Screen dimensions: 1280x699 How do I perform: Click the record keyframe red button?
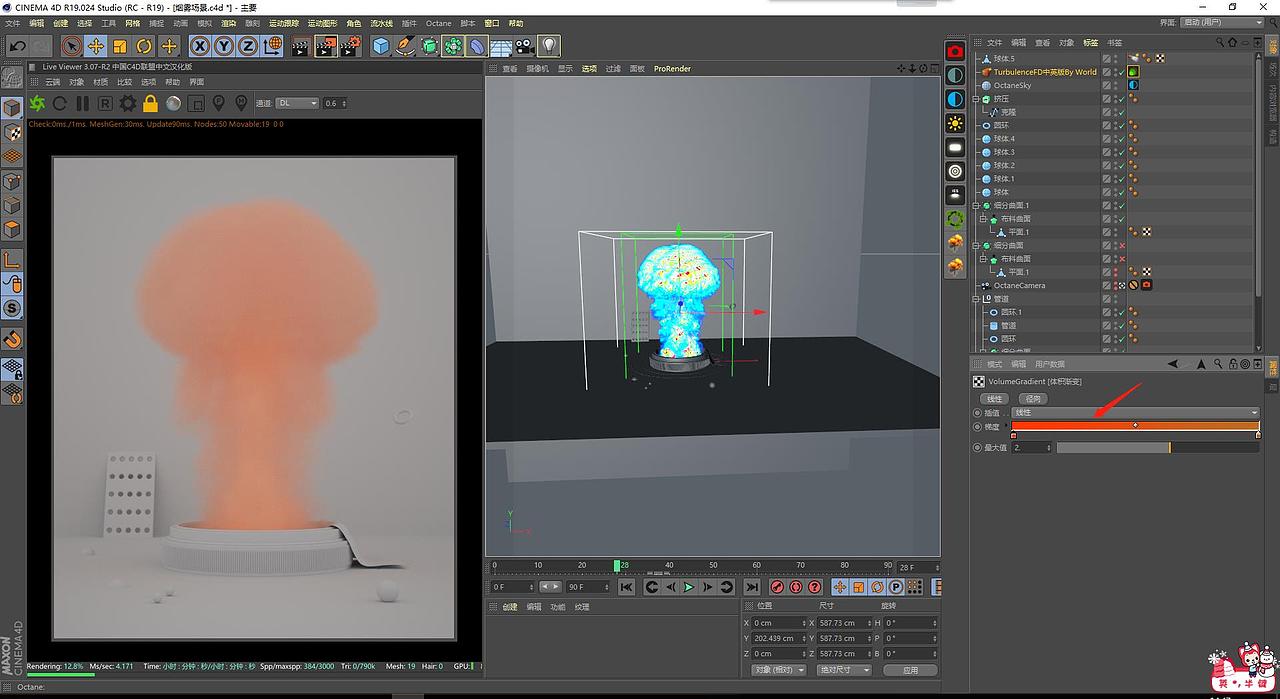tap(778, 587)
